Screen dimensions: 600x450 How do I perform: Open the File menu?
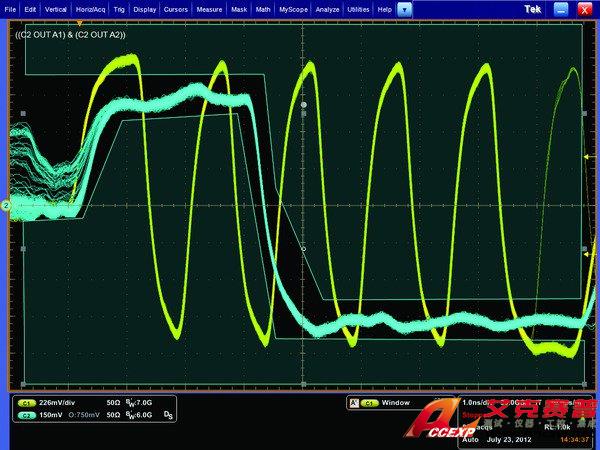point(10,8)
